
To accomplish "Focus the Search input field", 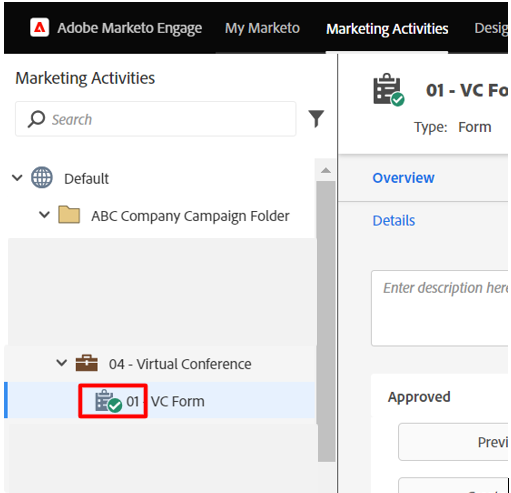I will (x=156, y=119).
